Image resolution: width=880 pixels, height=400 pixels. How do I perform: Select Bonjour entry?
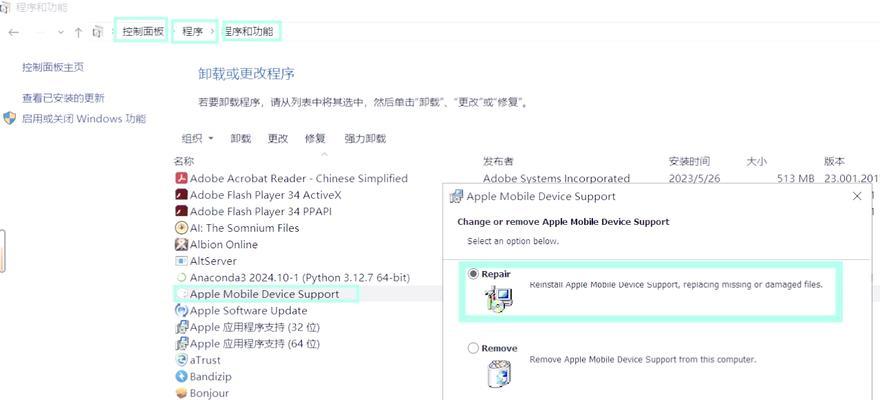[x=209, y=393]
